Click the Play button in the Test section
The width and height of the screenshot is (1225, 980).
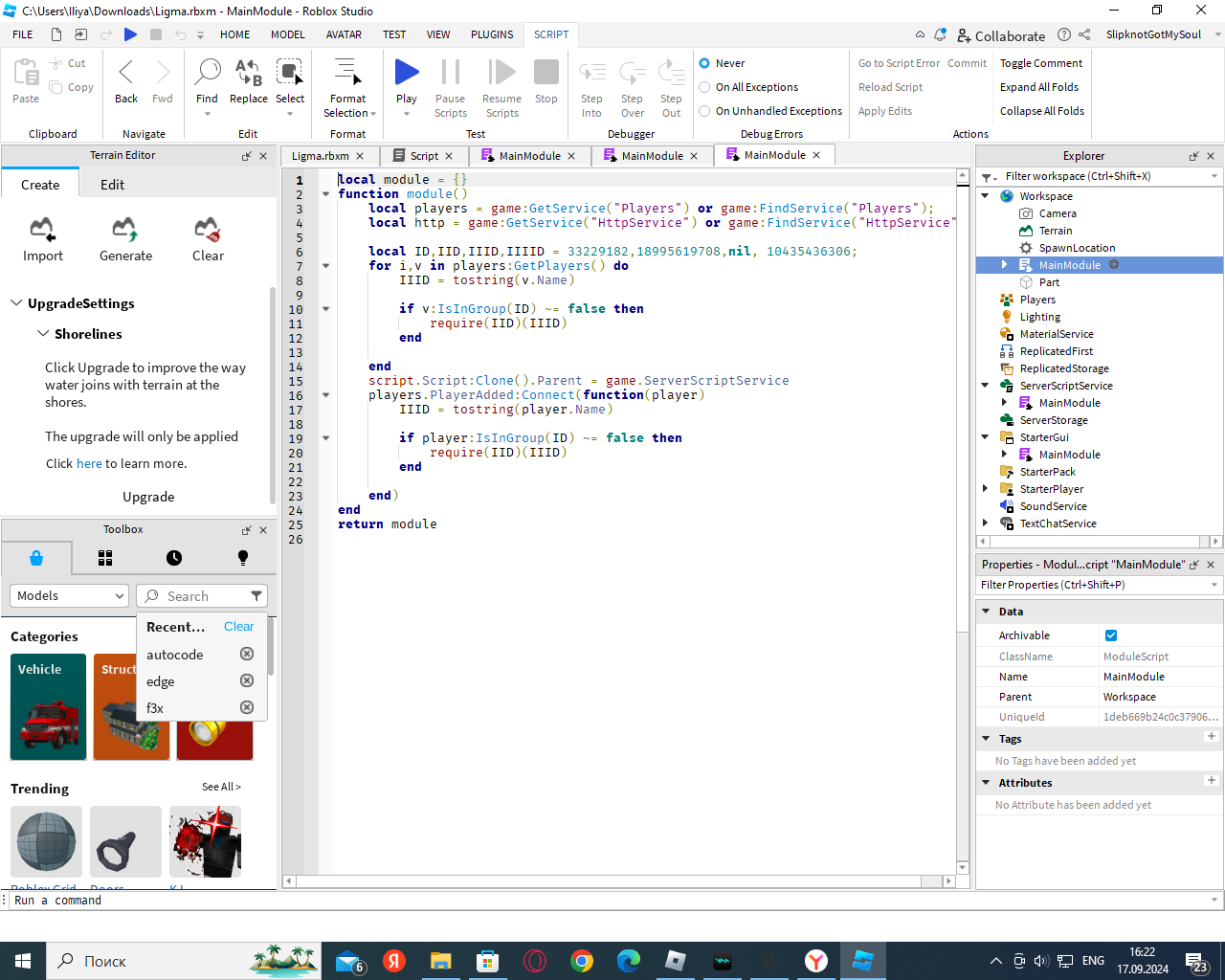click(x=407, y=73)
